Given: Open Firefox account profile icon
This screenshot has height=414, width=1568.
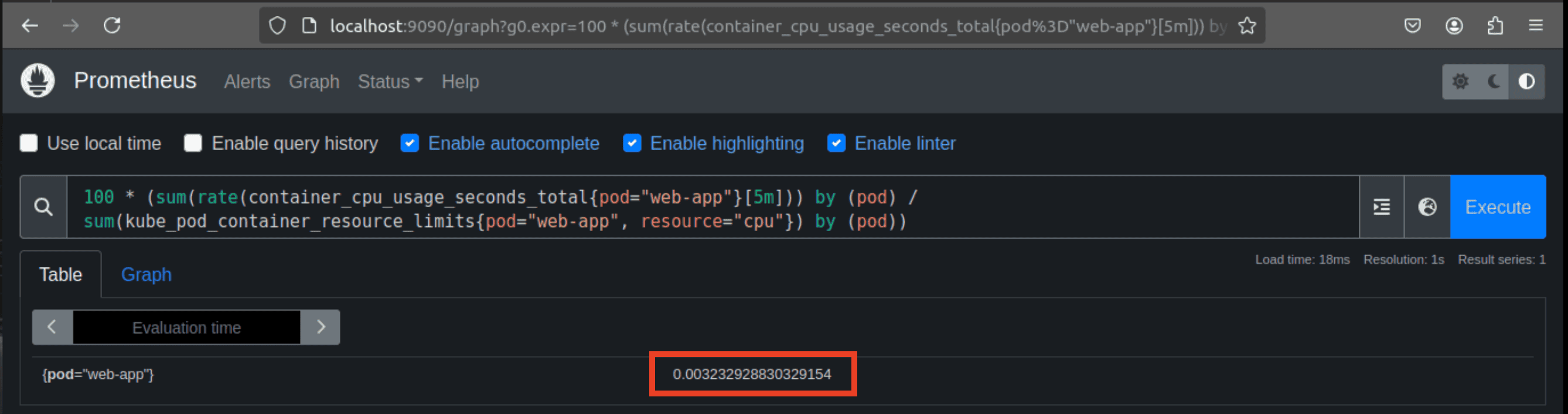Looking at the screenshot, I should tap(1454, 26).
